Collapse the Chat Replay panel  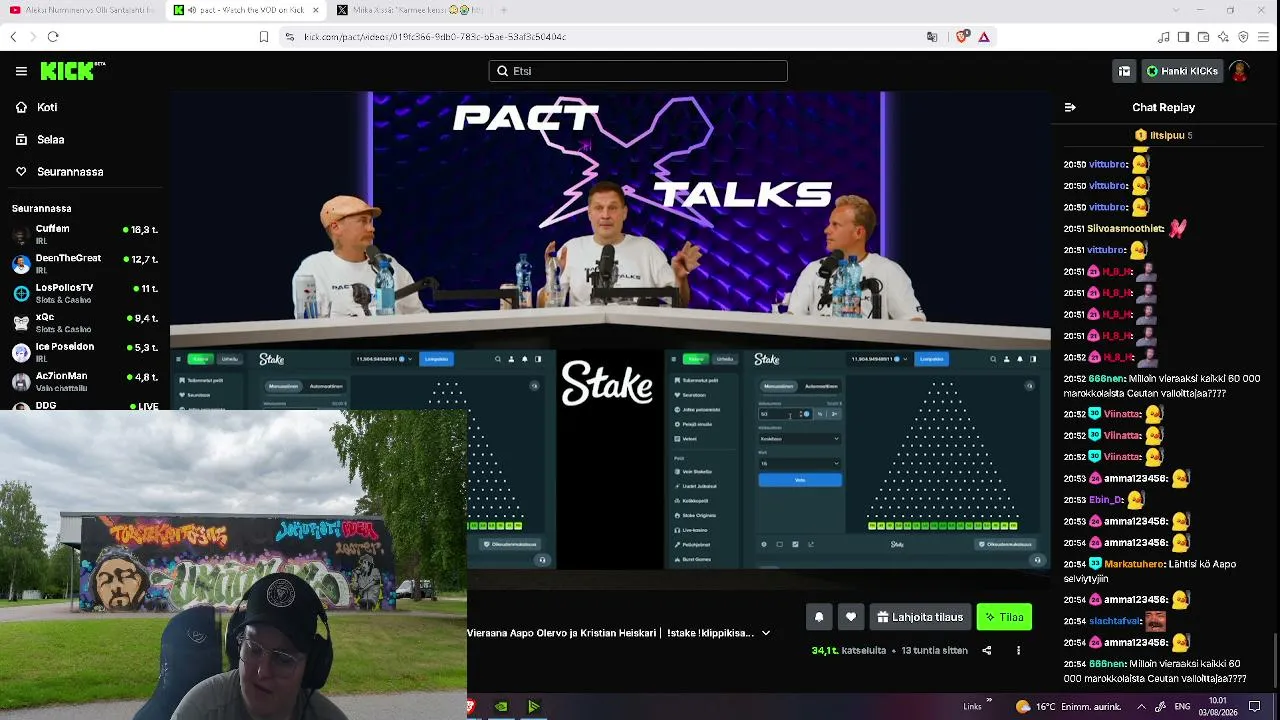[x=1070, y=107]
